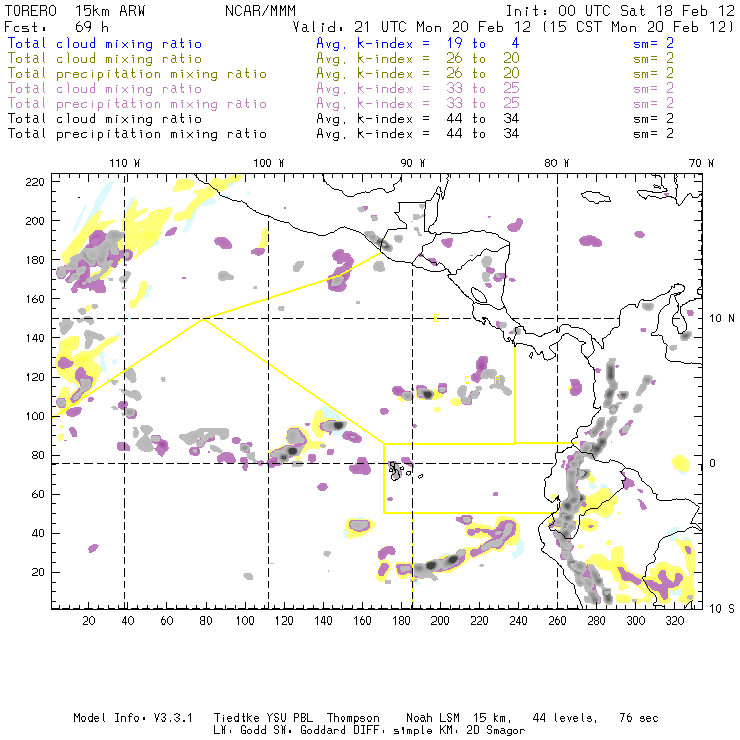Click the 'Valid: 21 UTC Mon 20 Feb 12' text
This screenshot has height=740, width=740.
(x=412, y=27)
